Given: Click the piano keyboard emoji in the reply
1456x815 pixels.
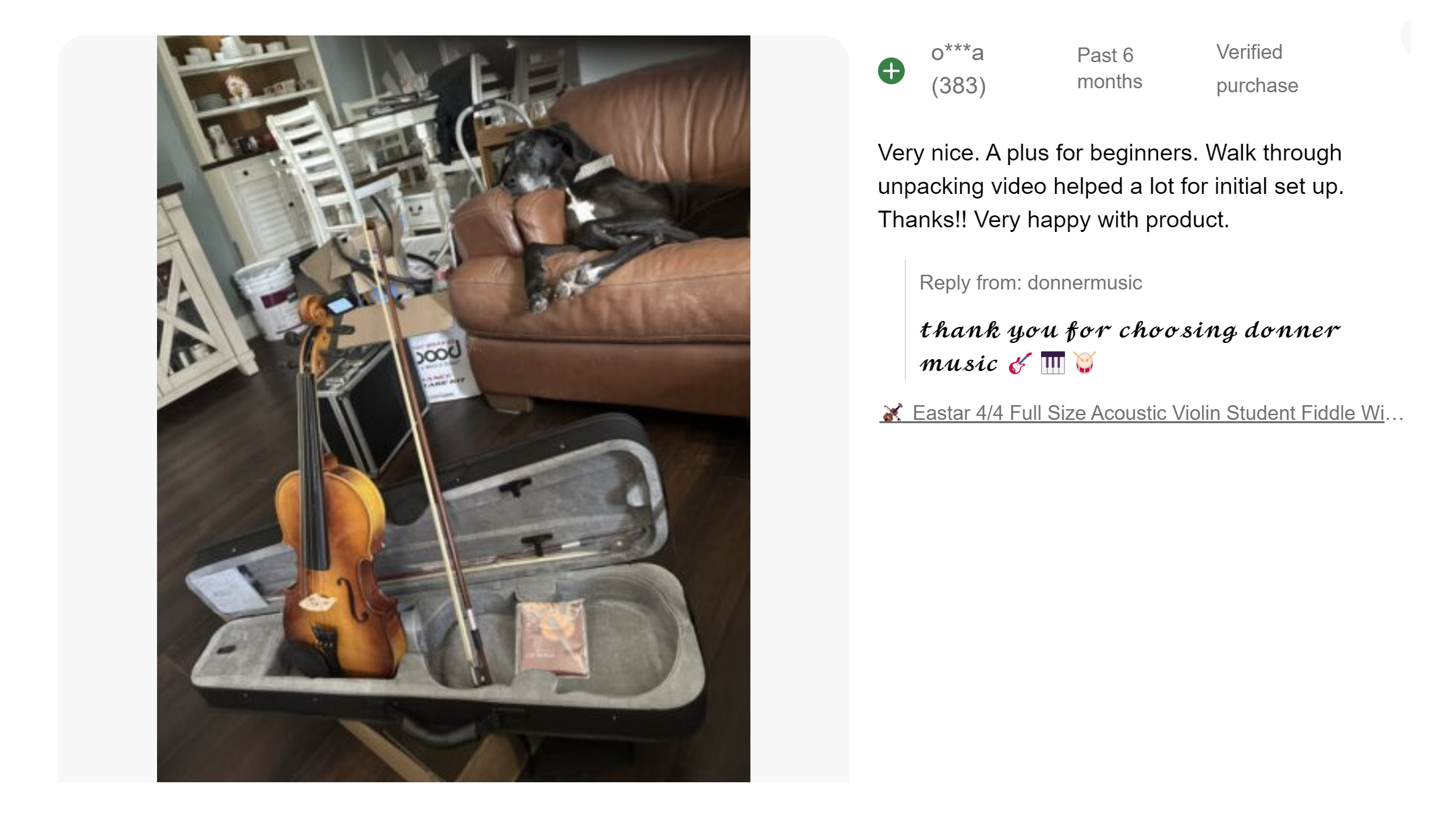Looking at the screenshot, I should click(x=1052, y=363).
